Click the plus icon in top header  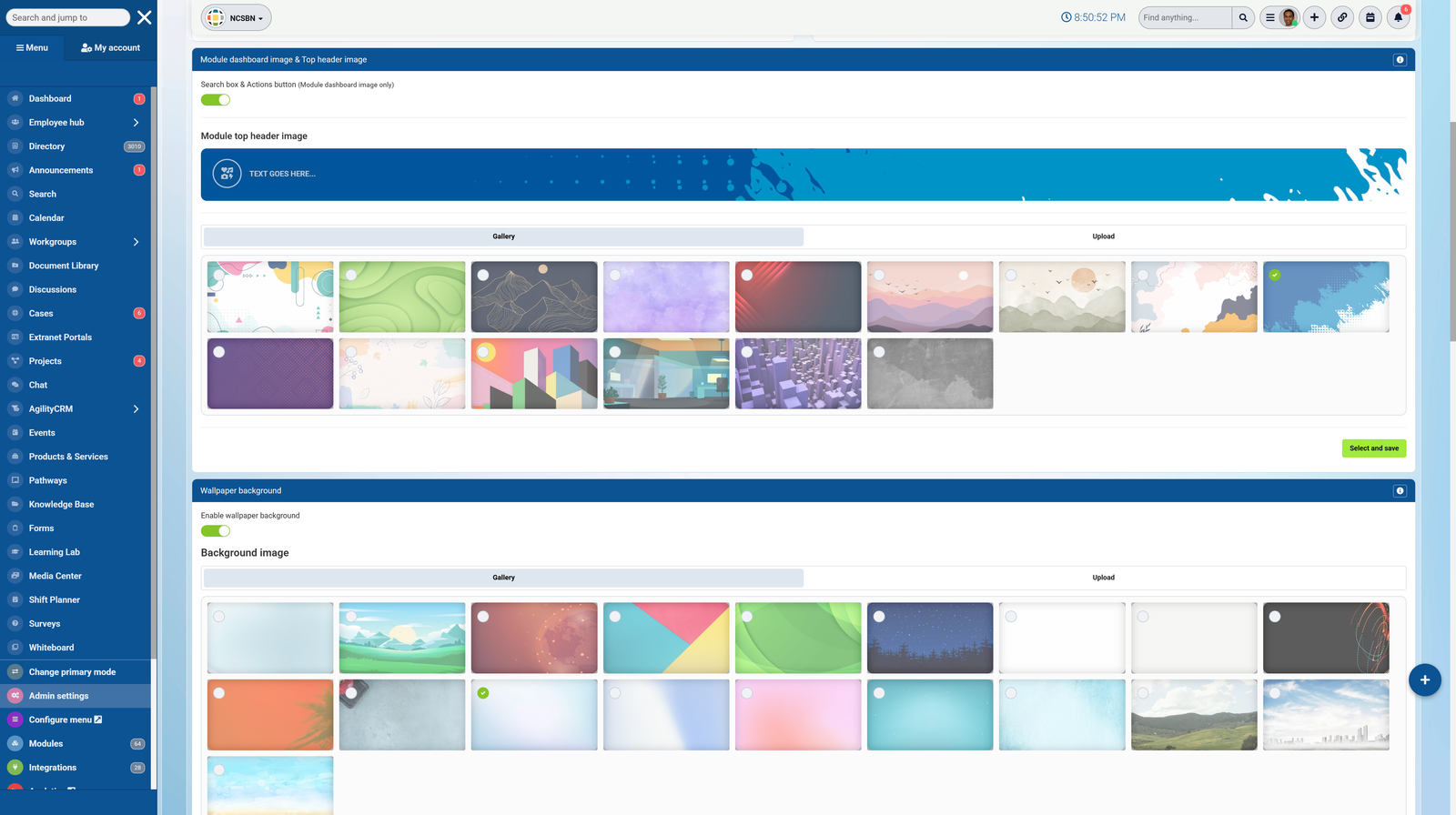(1314, 17)
